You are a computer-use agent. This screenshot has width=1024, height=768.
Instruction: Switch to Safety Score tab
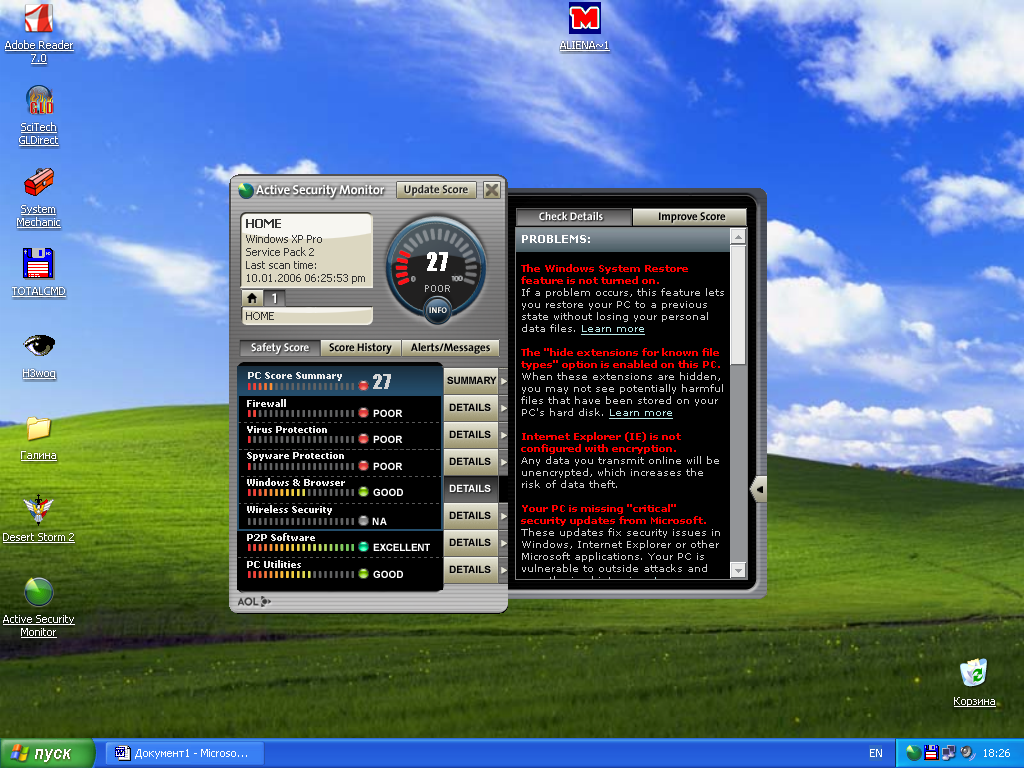[280, 347]
